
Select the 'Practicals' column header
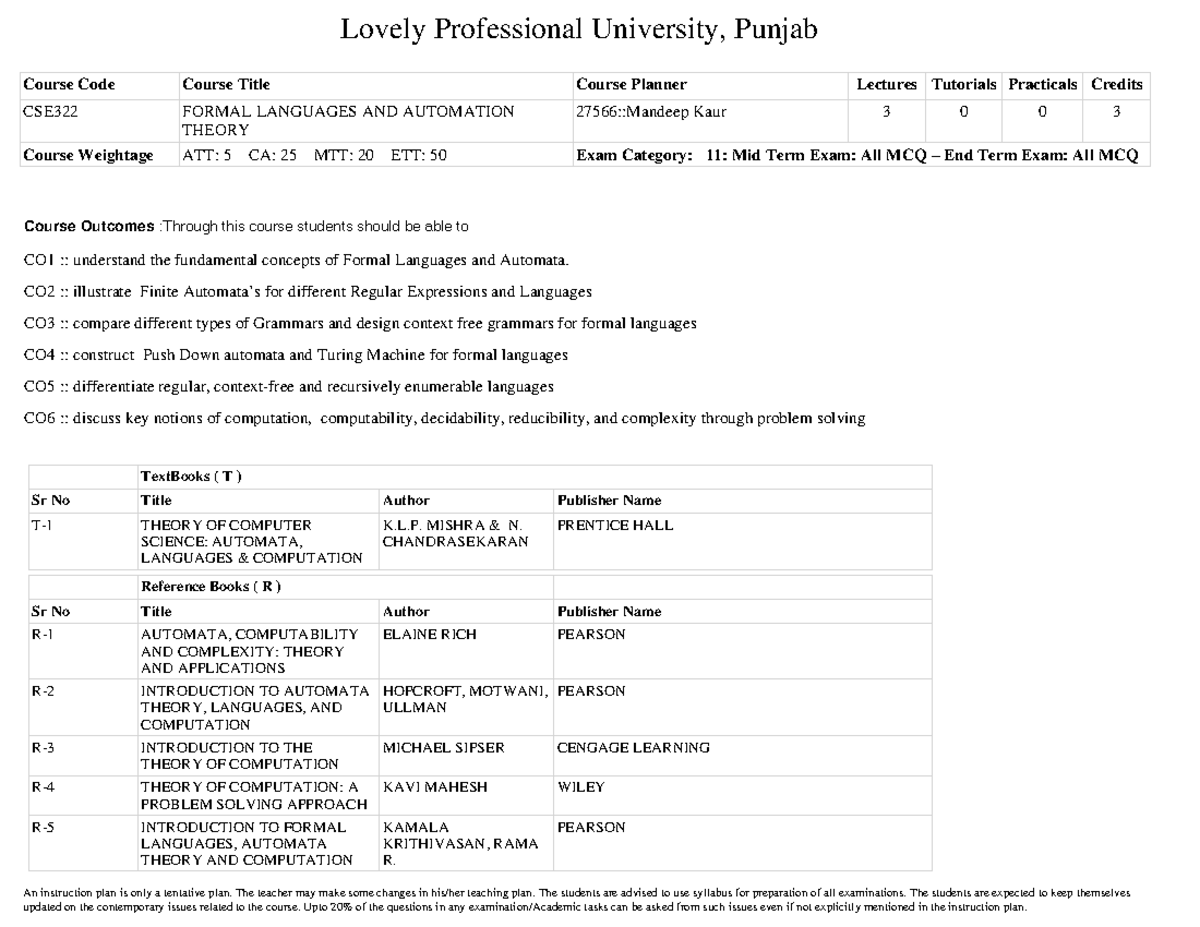[x=1043, y=85]
